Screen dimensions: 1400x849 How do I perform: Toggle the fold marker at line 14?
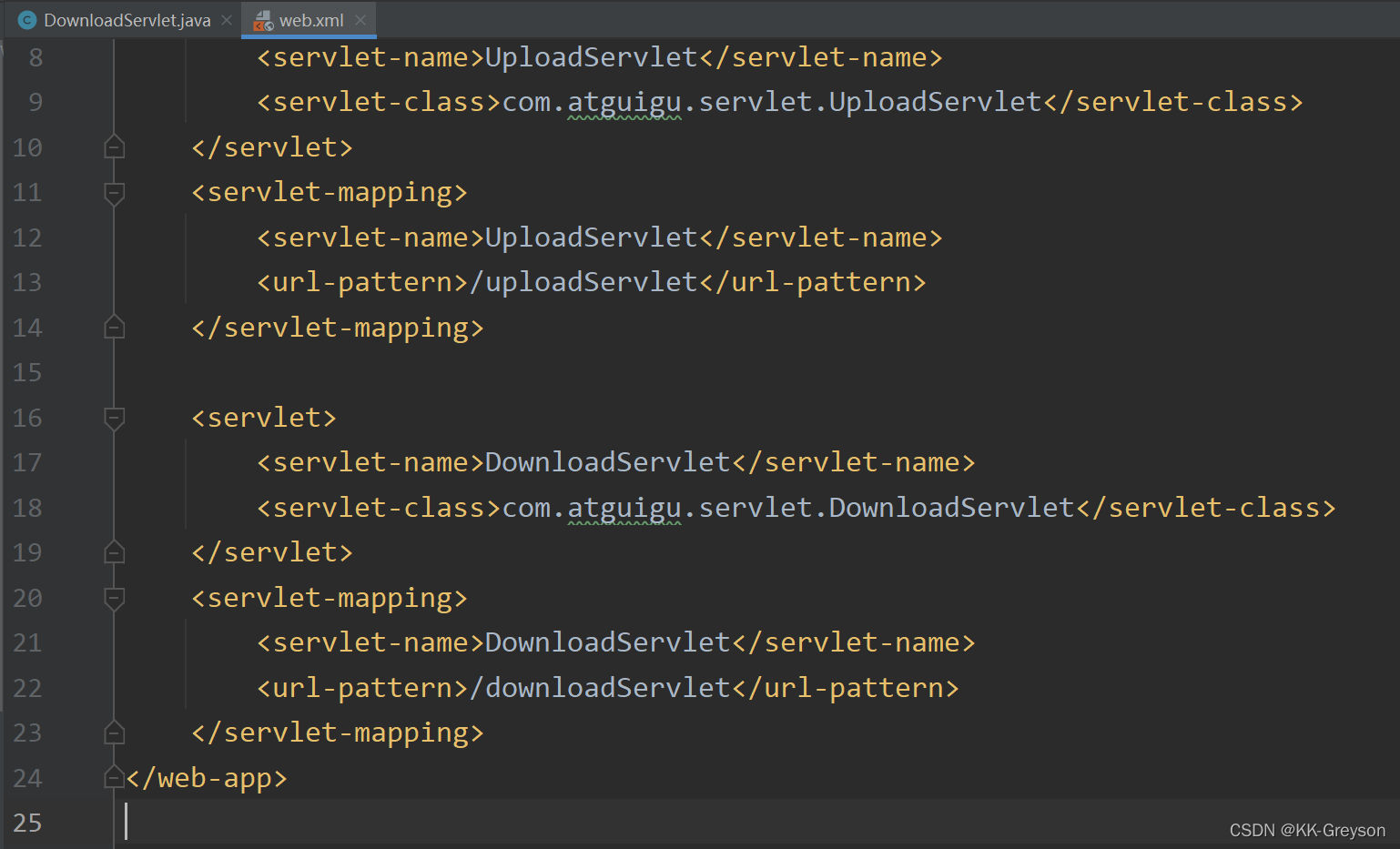coord(114,327)
